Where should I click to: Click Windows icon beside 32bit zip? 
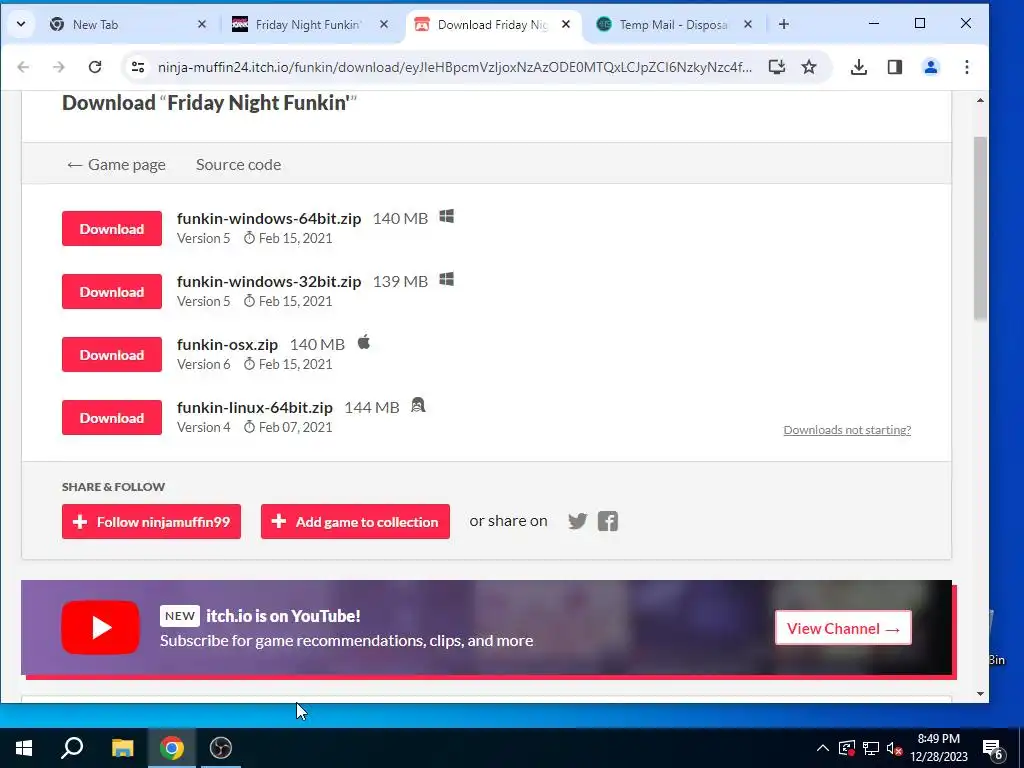point(447,280)
